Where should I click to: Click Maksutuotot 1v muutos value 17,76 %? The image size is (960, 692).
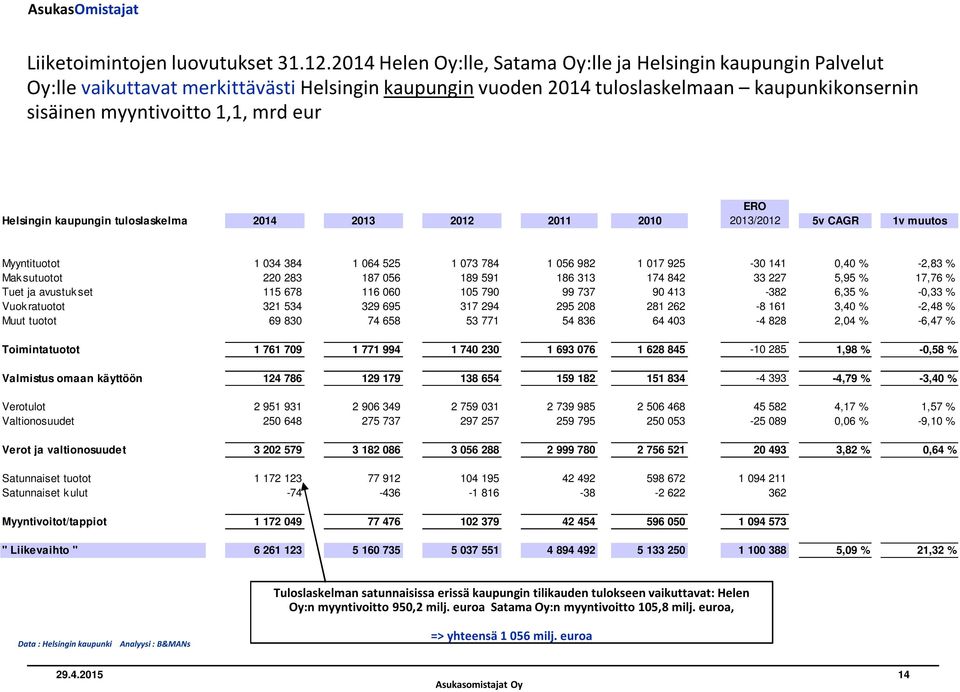936,278
